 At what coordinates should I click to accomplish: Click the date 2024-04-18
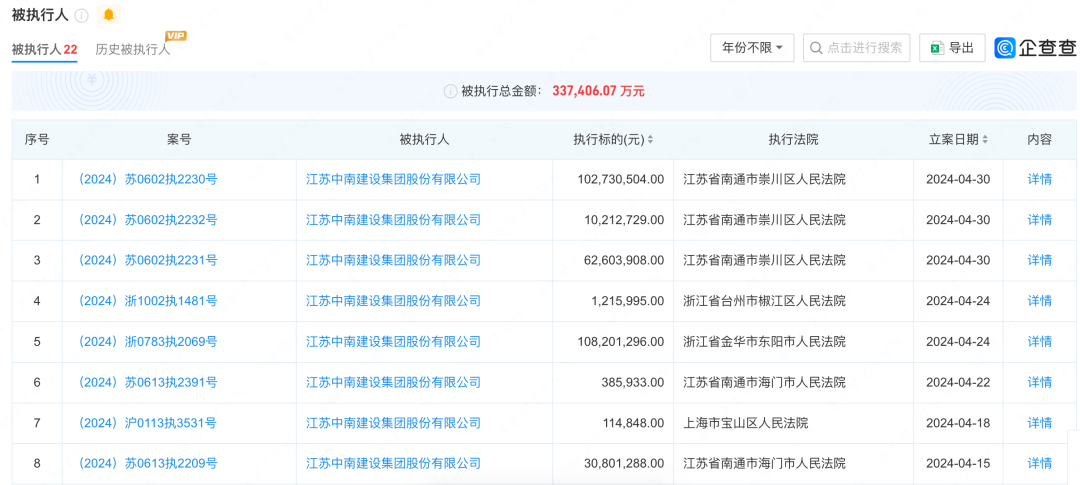point(958,423)
